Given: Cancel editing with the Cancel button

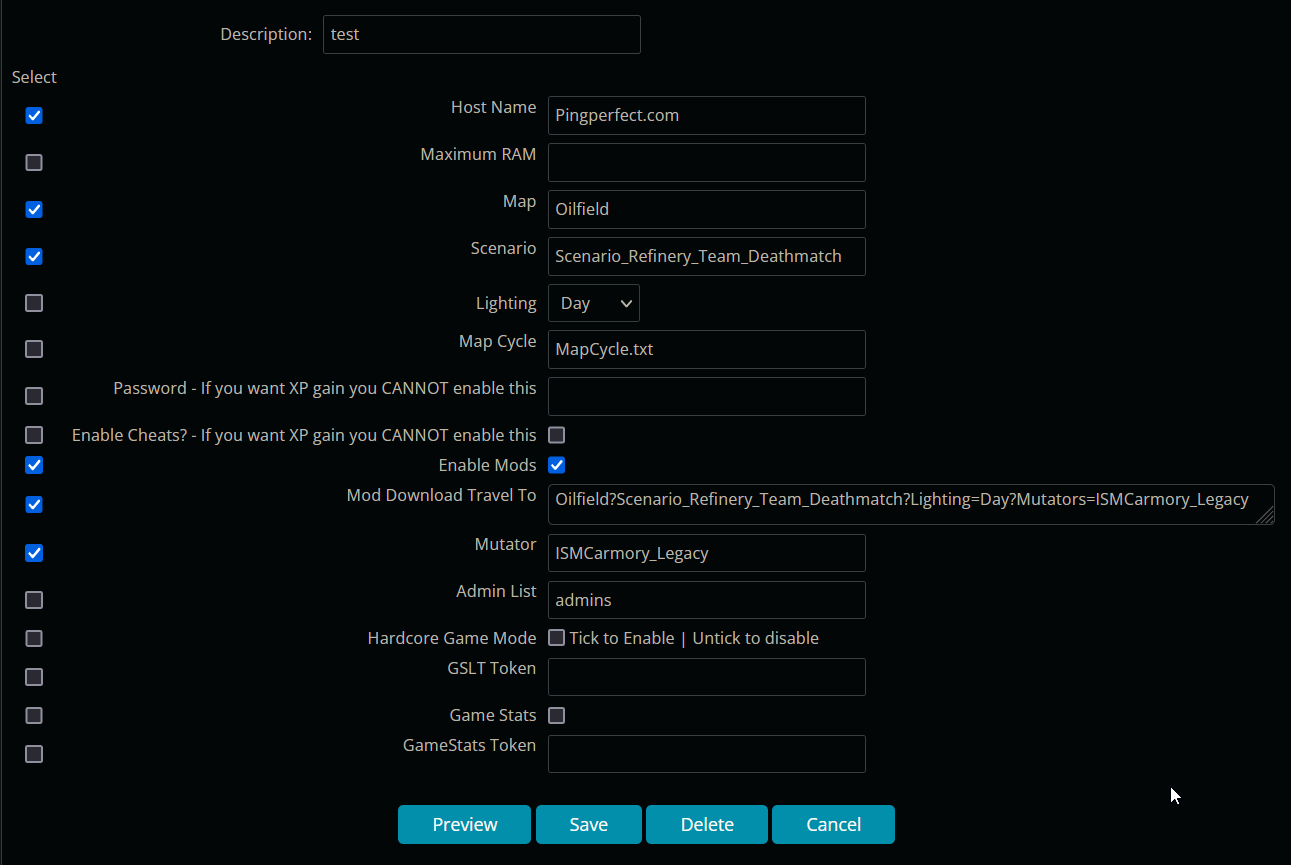Looking at the screenshot, I should (x=833, y=825).
